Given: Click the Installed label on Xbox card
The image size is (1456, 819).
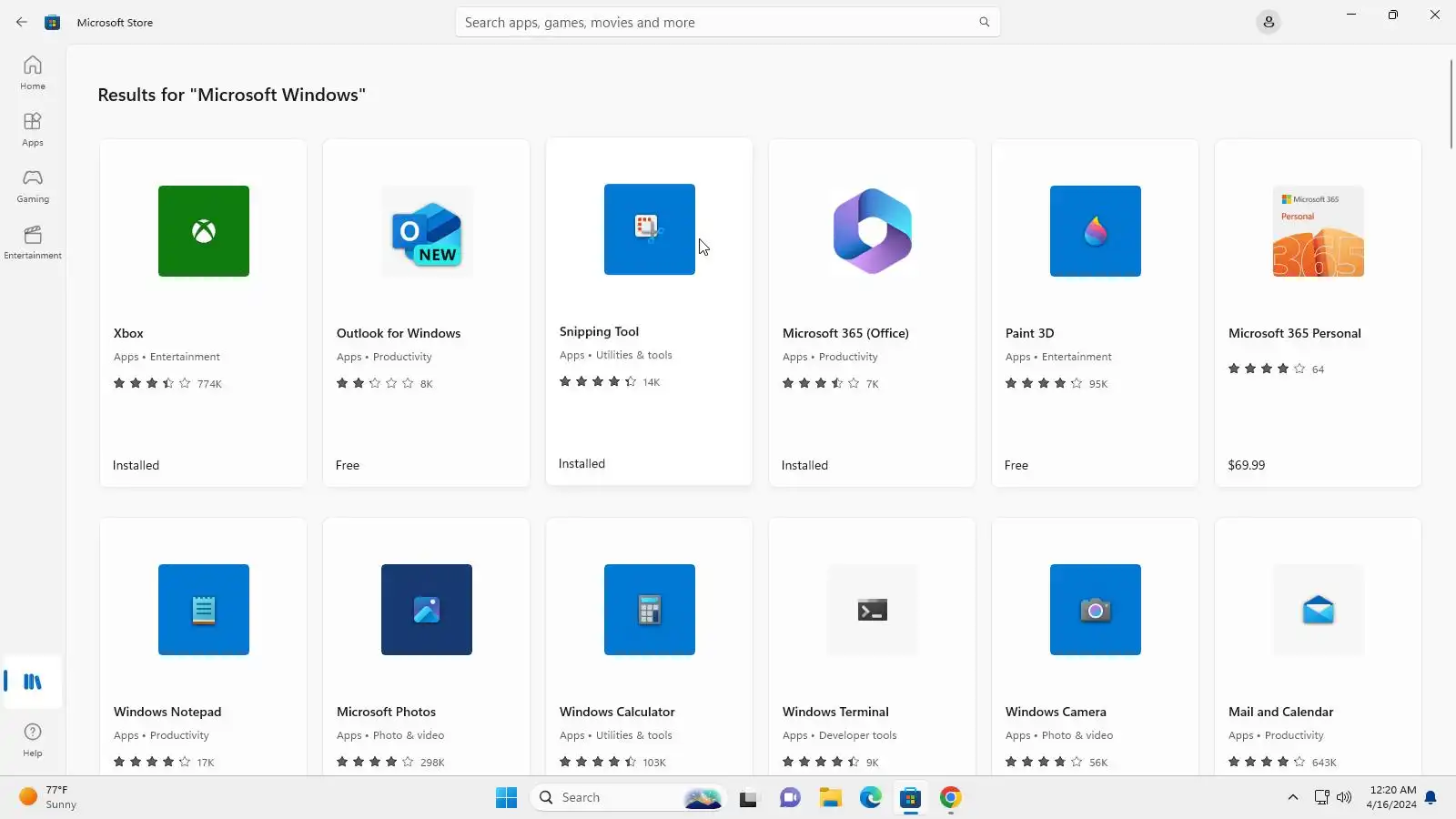Looking at the screenshot, I should [136, 465].
